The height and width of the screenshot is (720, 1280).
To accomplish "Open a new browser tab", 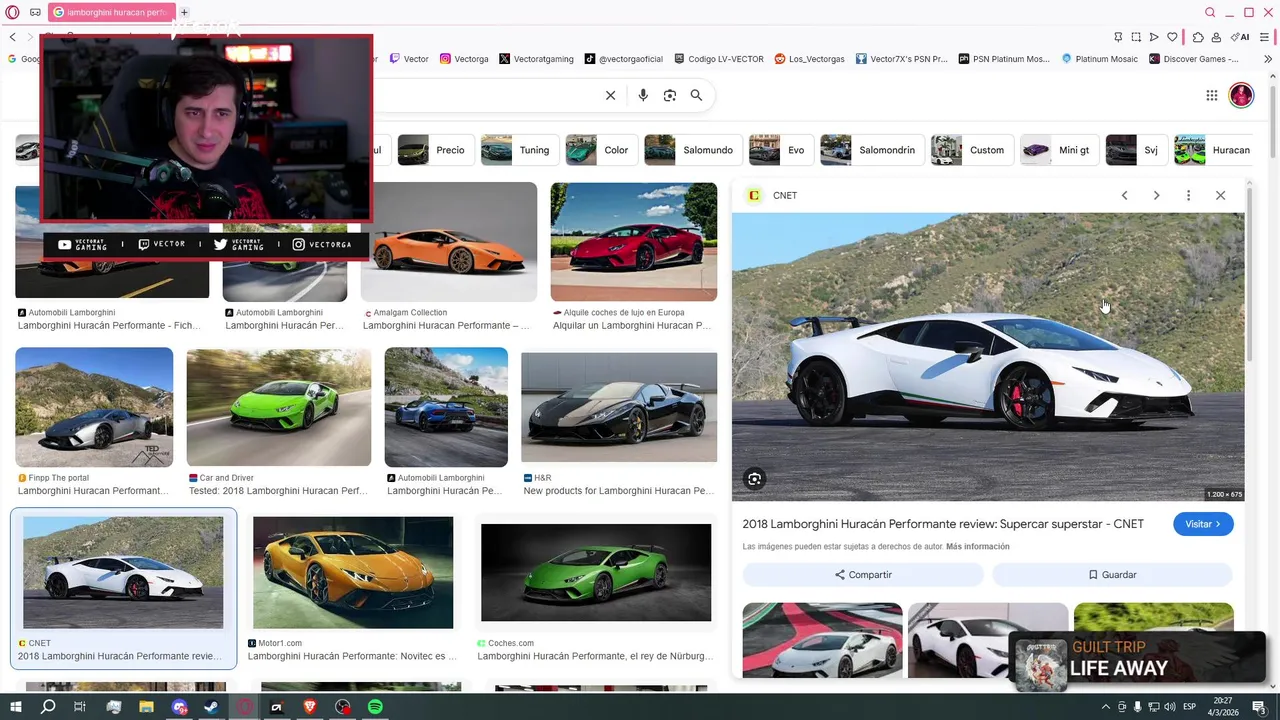I will click(184, 12).
